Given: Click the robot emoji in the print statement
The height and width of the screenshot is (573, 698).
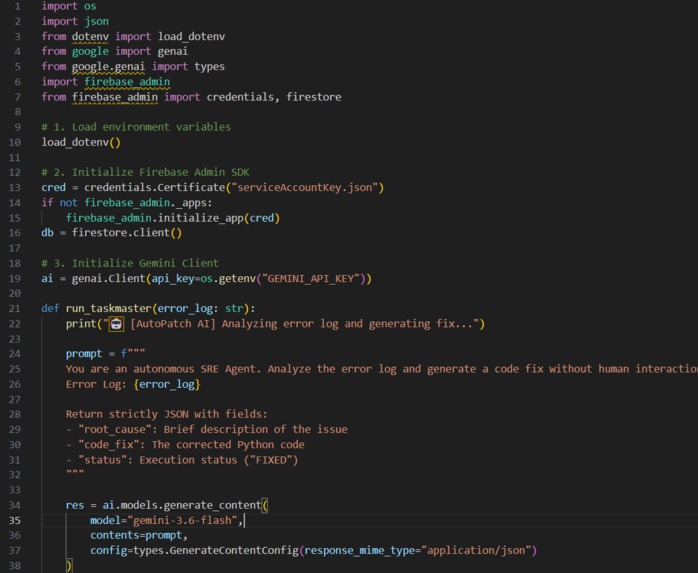Looking at the screenshot, I should [x=116, y=324].
